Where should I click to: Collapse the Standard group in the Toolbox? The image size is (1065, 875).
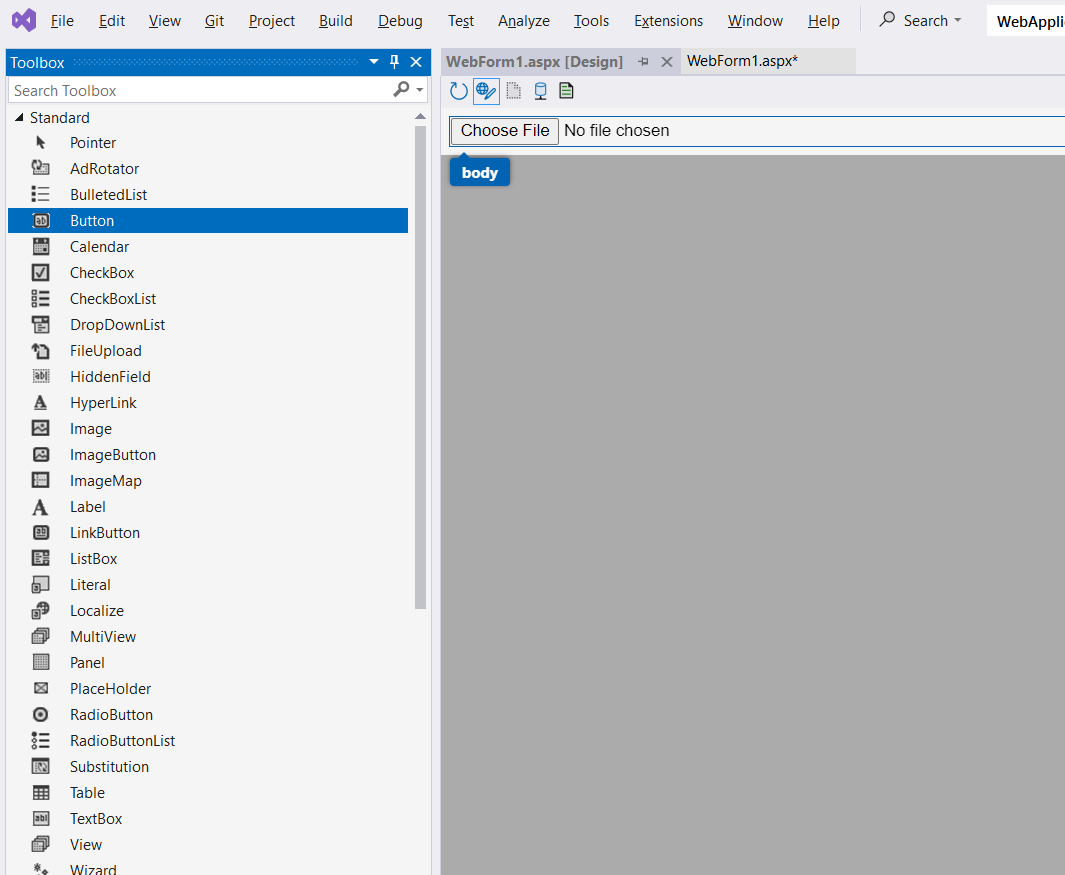(20, 117)
